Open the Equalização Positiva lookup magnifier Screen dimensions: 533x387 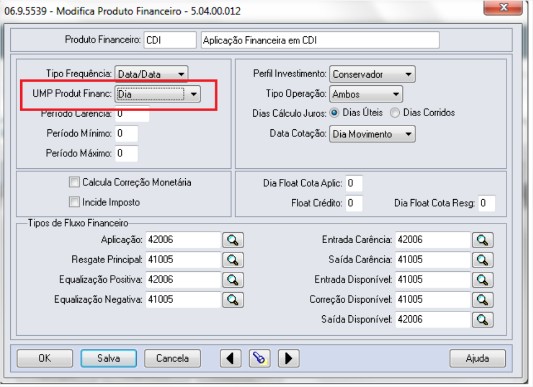pyautogui.click(x=233, y=280)
